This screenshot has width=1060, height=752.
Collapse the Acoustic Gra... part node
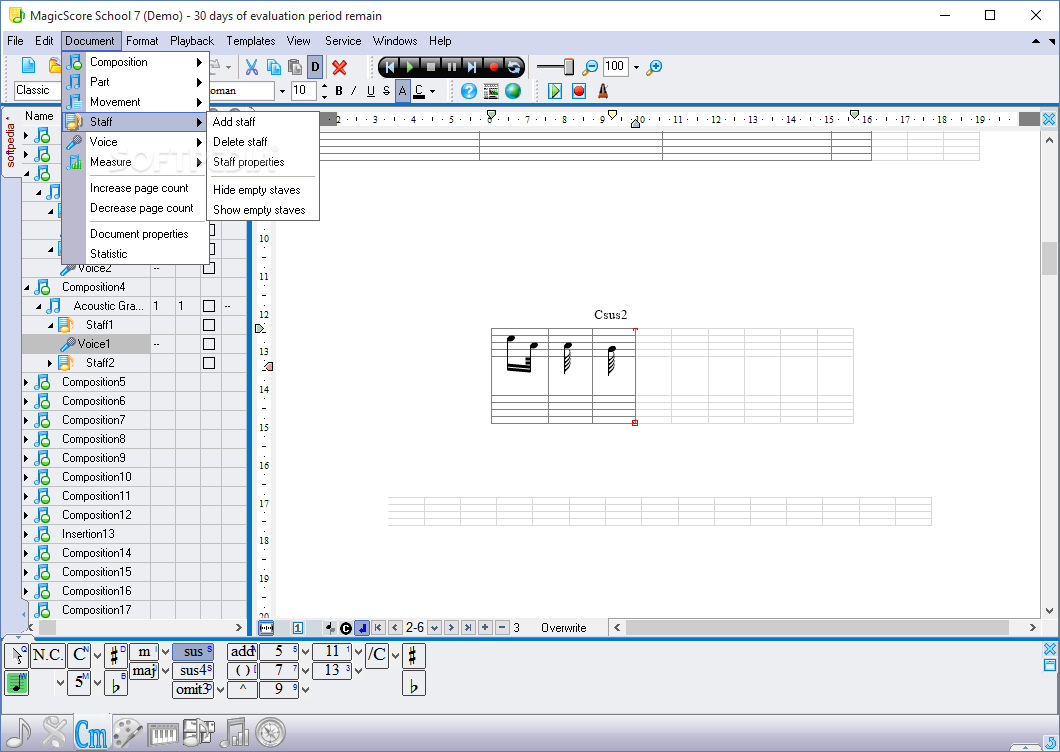(x=39, y=306)
